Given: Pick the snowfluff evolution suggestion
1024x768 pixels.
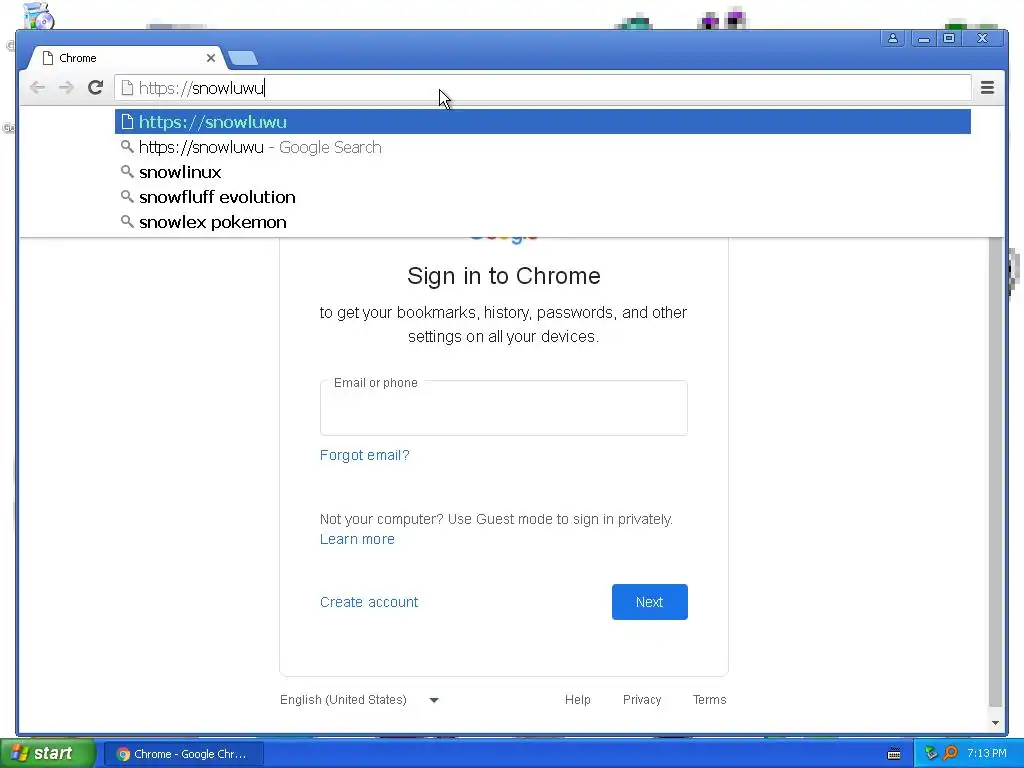Looking at the screenshot, I should tap(543, 197).
